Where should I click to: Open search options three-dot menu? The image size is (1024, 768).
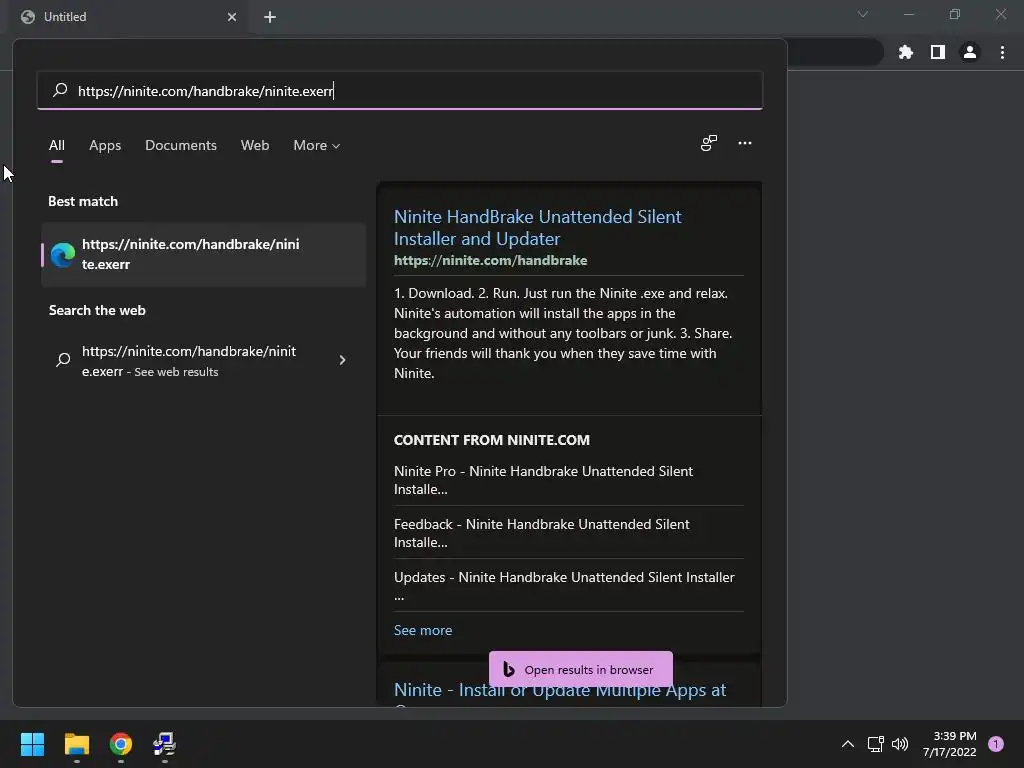pyautogui.click(x=744, y=143)
